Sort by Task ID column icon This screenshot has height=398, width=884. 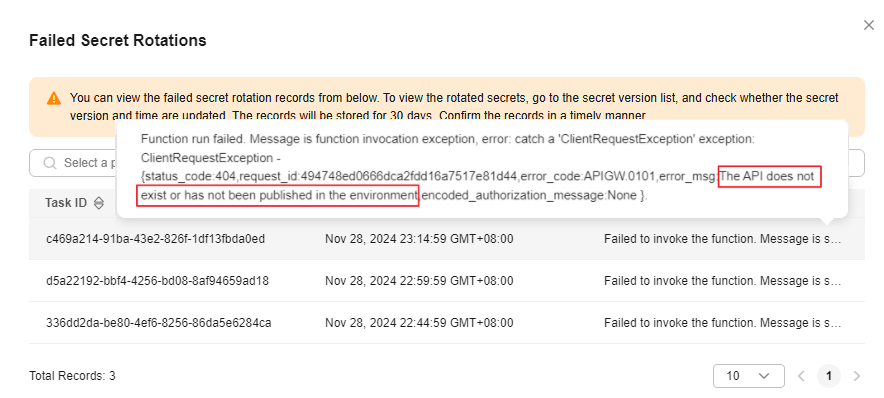(x=99, y=203)
